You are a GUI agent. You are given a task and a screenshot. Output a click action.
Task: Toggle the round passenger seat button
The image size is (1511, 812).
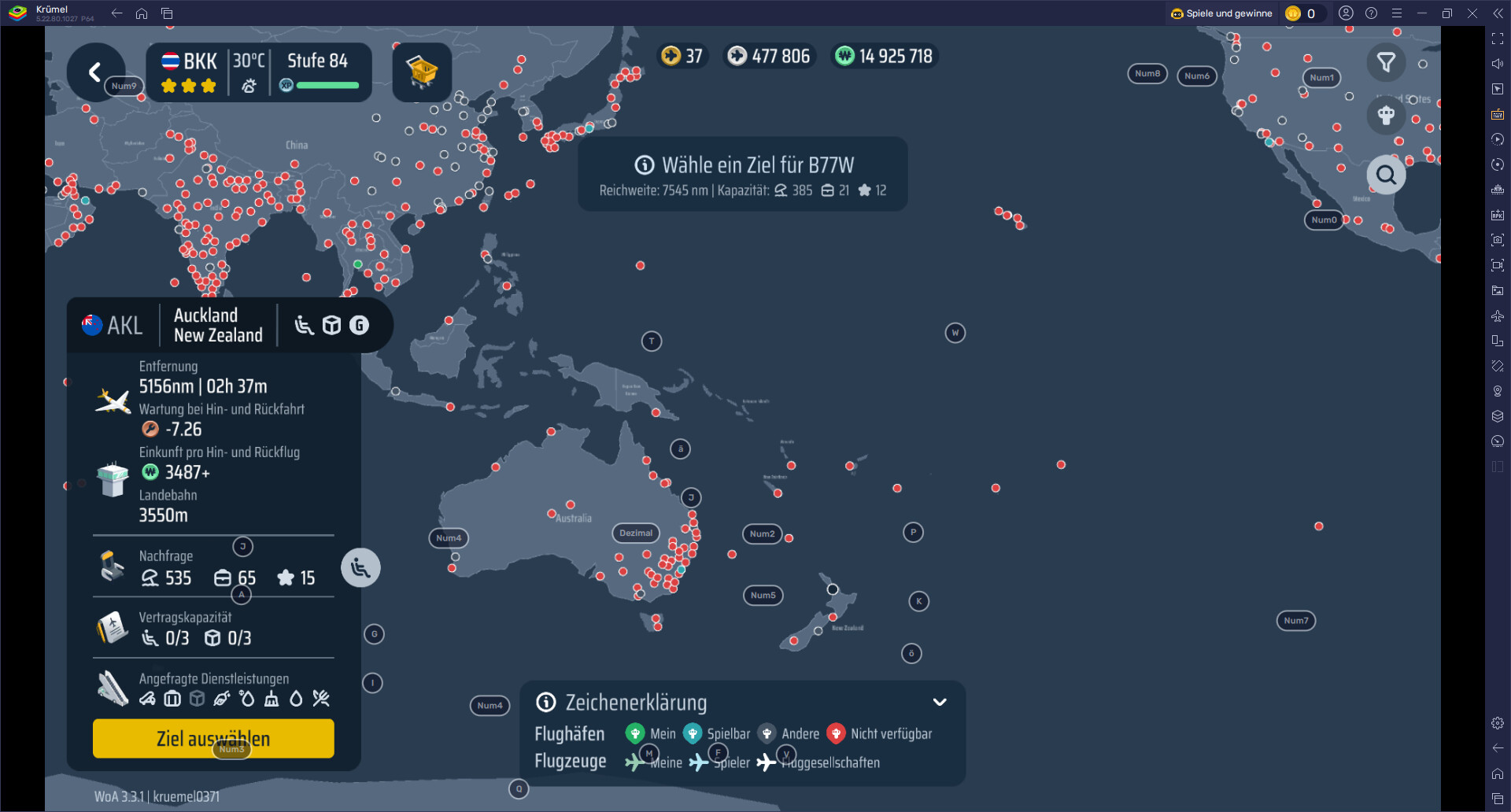pos(360,567)
